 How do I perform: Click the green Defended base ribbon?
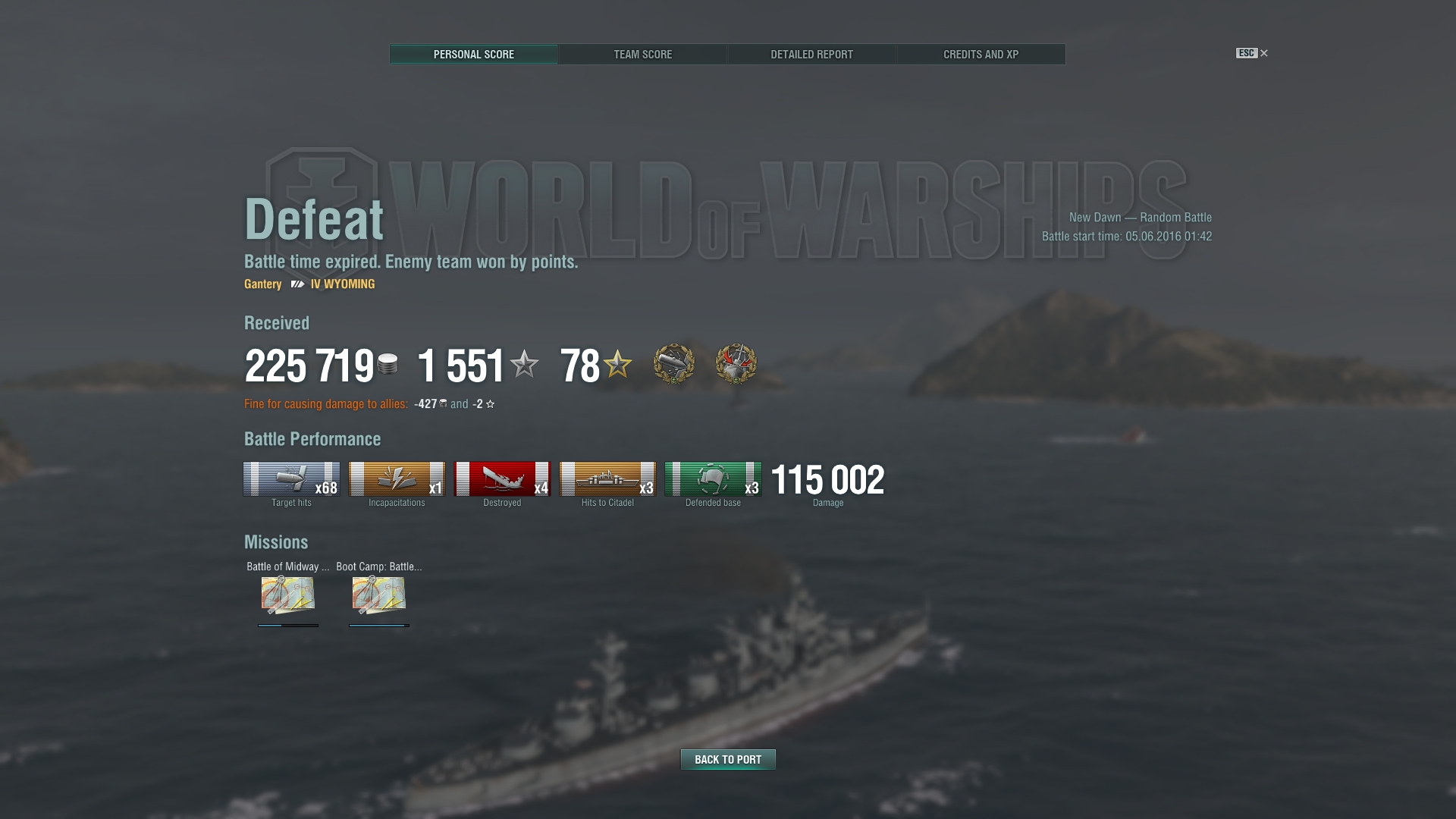point(713,479)
